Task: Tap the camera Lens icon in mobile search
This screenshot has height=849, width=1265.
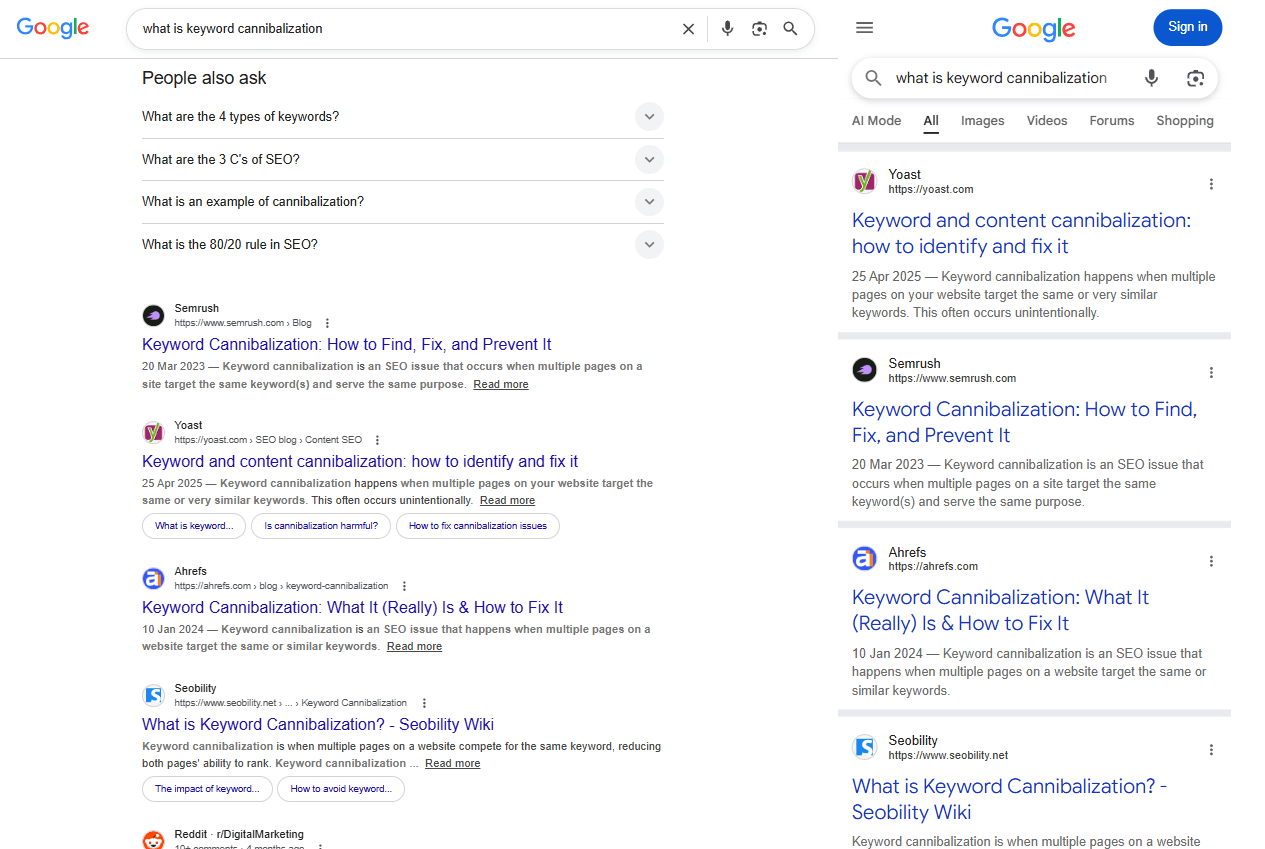Action: [1195, 78]
